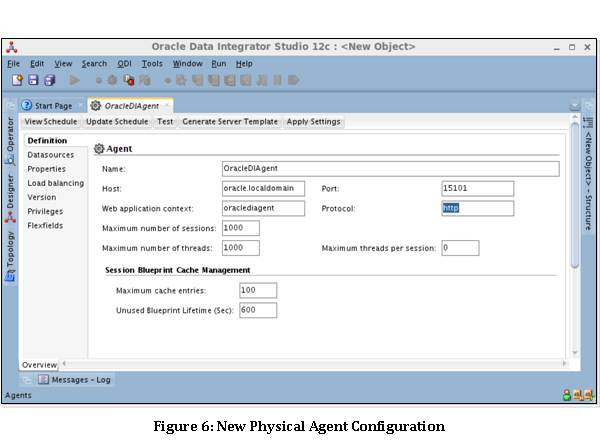Switch to the OracleDIAgent editor tab
This screenshot has width=600, height=443.
point(131,106)
